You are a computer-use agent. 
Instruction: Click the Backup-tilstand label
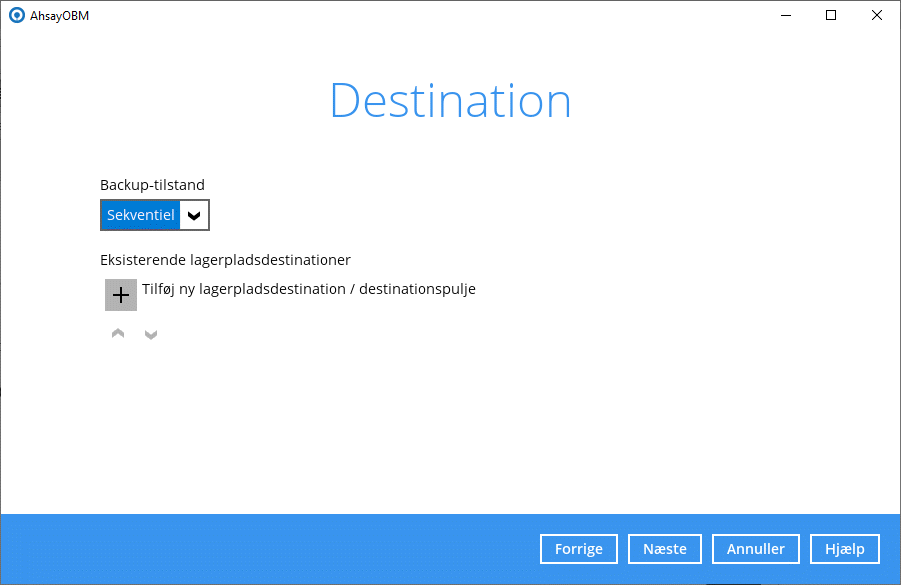coord(152,185)
